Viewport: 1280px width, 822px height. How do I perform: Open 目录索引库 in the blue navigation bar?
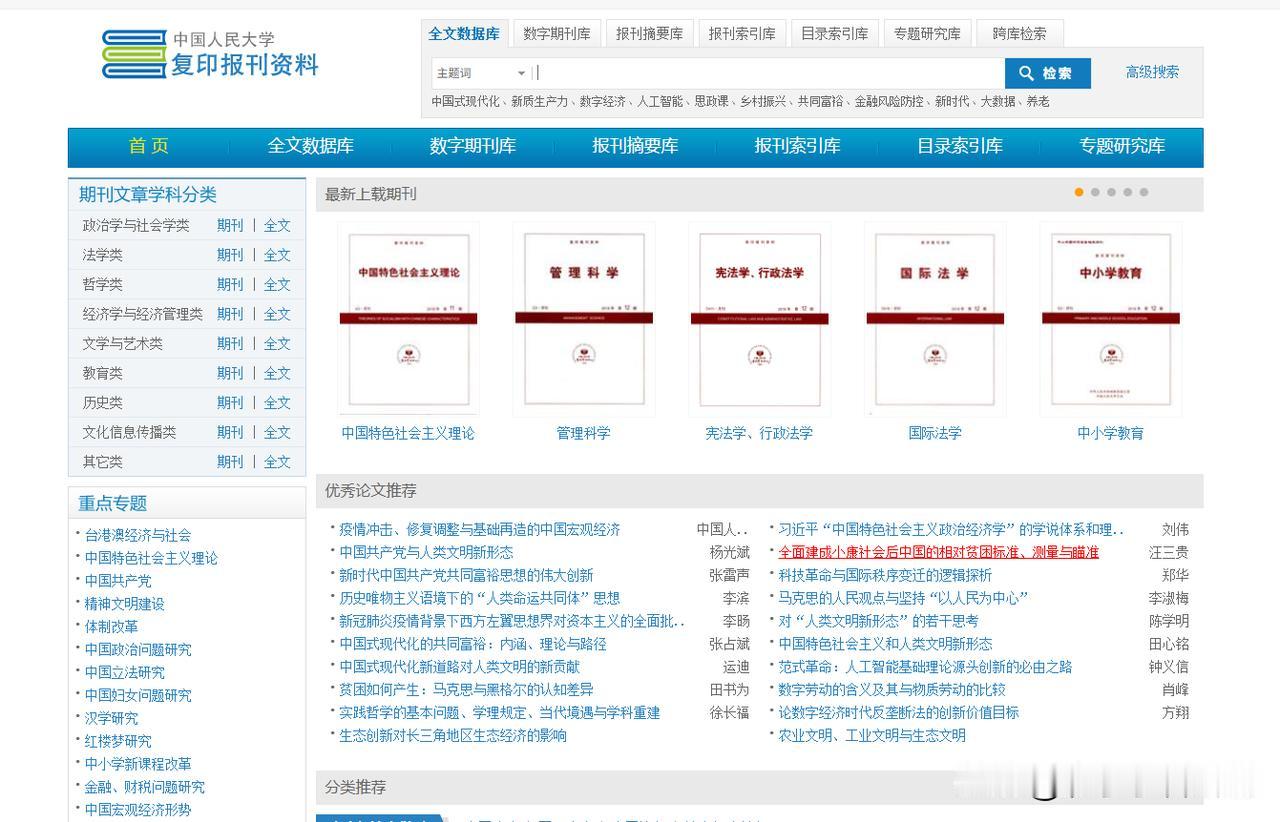tap(960, 146)
